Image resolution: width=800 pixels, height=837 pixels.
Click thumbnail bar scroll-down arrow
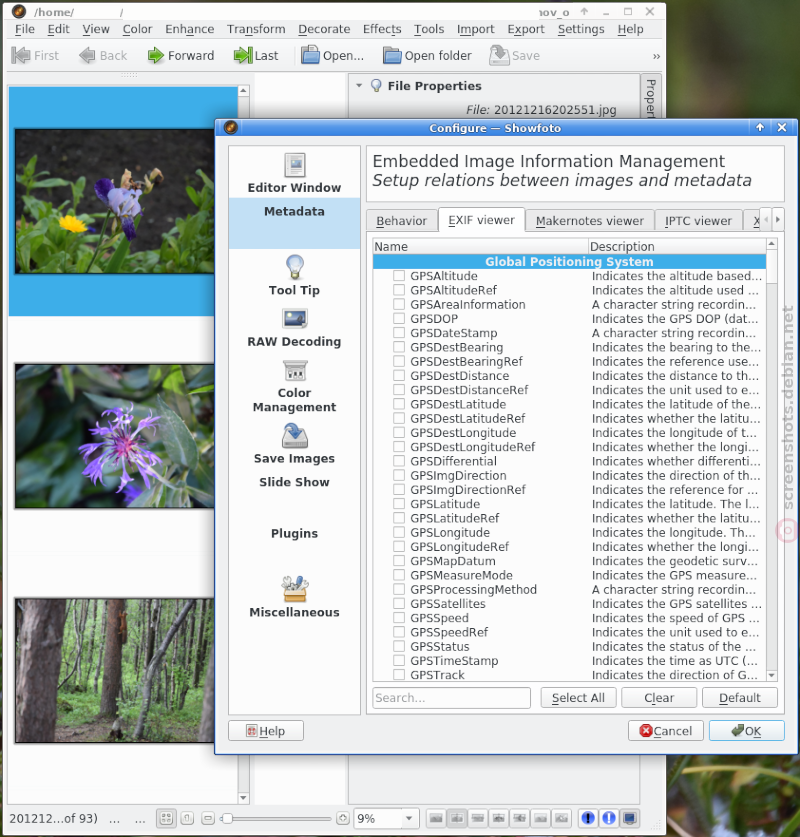tap(243, 797)
